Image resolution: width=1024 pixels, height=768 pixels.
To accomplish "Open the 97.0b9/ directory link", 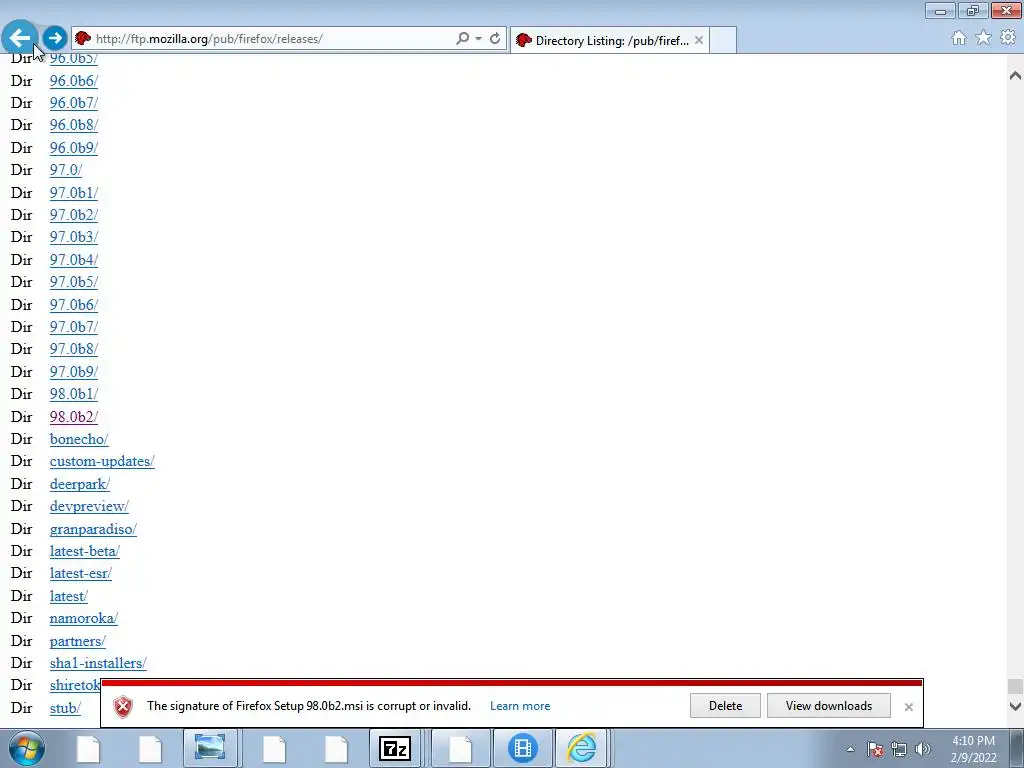I will click(x=74, y=372).
